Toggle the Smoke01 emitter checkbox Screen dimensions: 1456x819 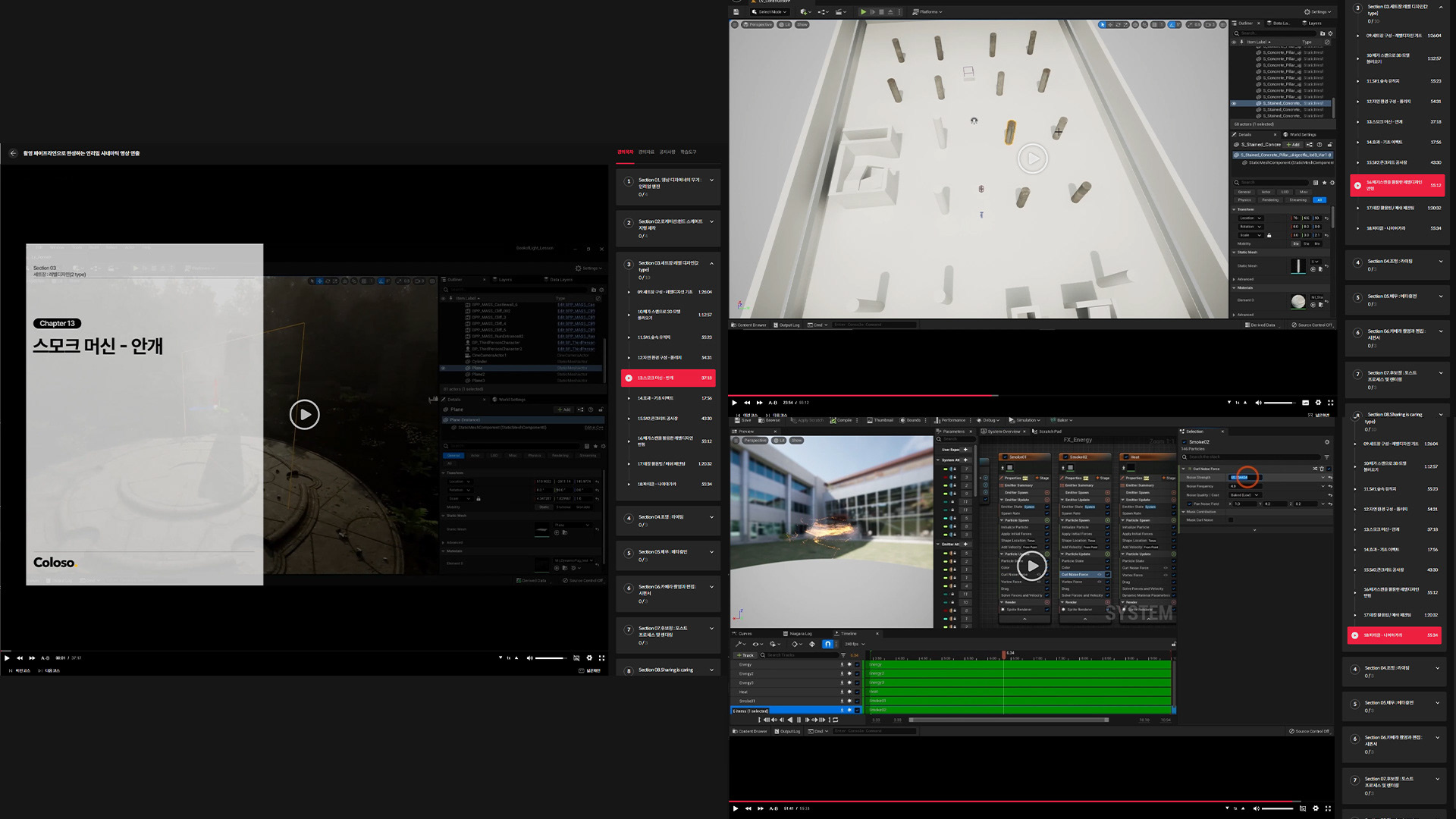1004,457
